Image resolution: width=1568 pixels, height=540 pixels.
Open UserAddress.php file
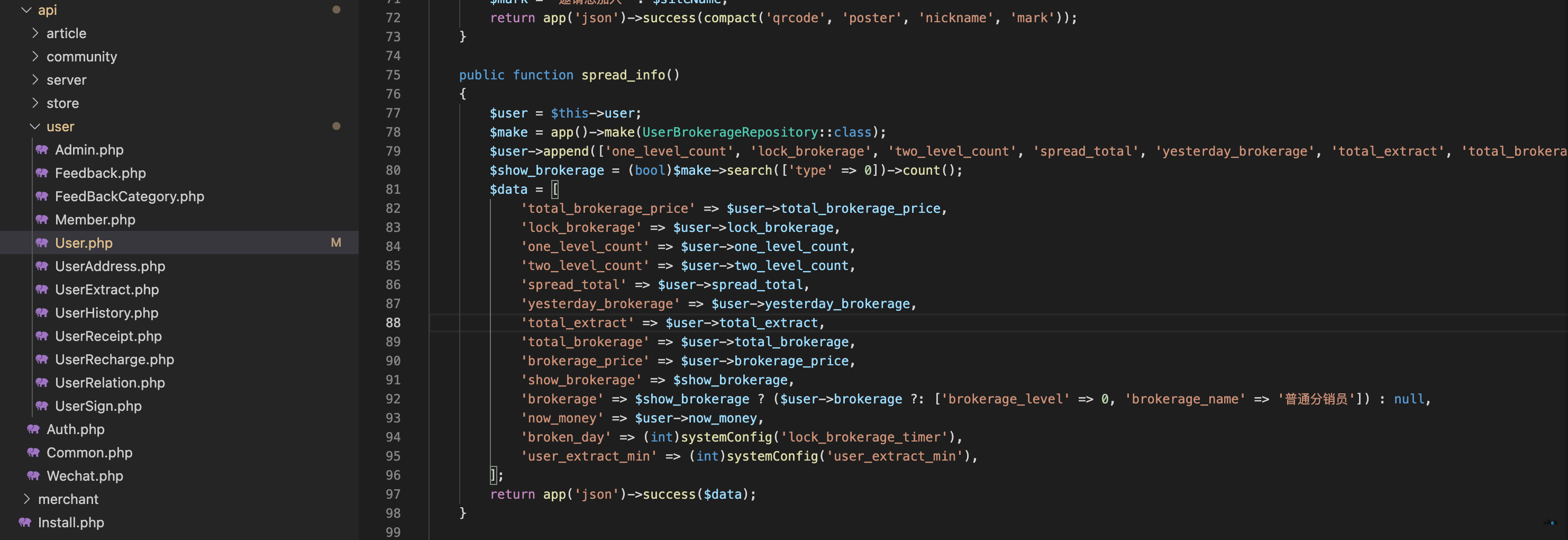(x=110, y=266)
